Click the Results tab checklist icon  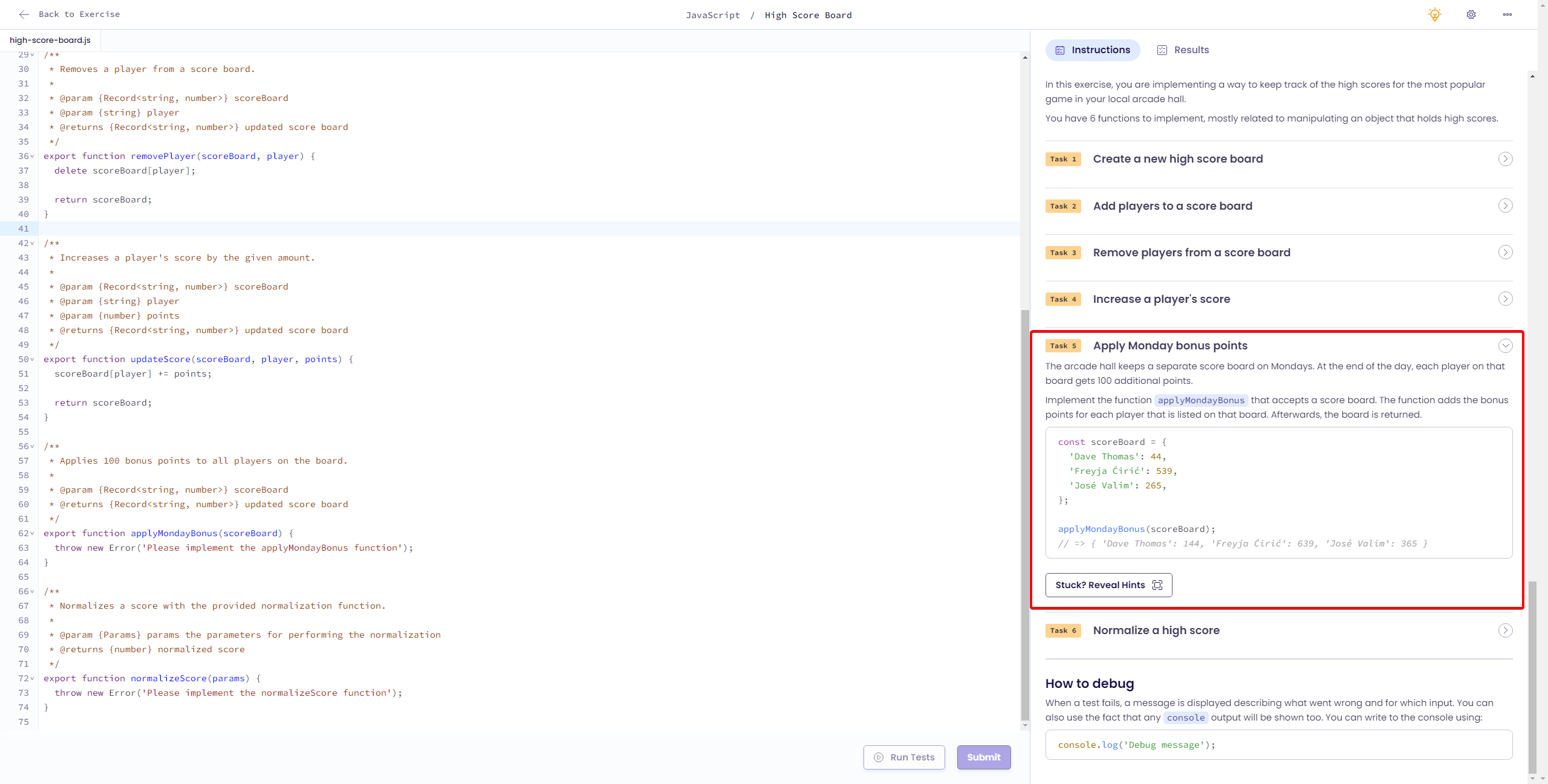click(x=1162, y=50)
